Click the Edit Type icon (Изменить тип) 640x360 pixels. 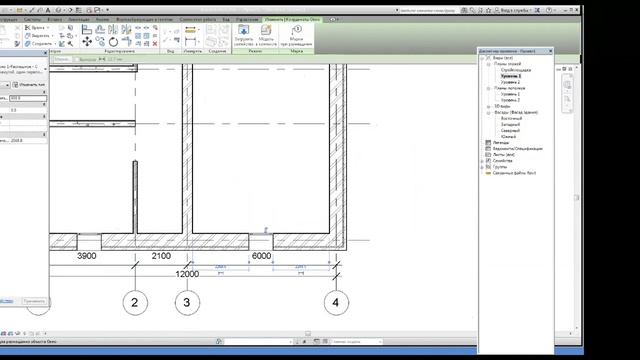coord(29,84)
